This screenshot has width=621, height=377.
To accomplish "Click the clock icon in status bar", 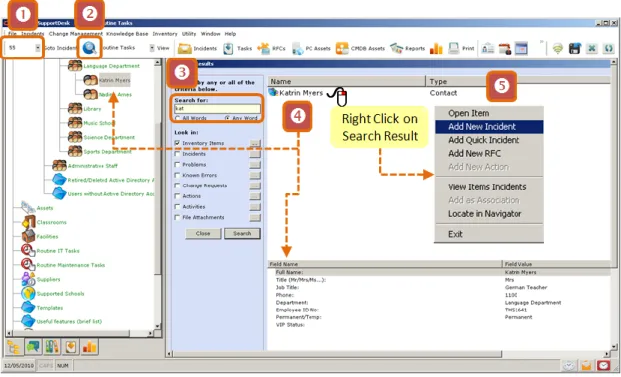I will [569, 366].
